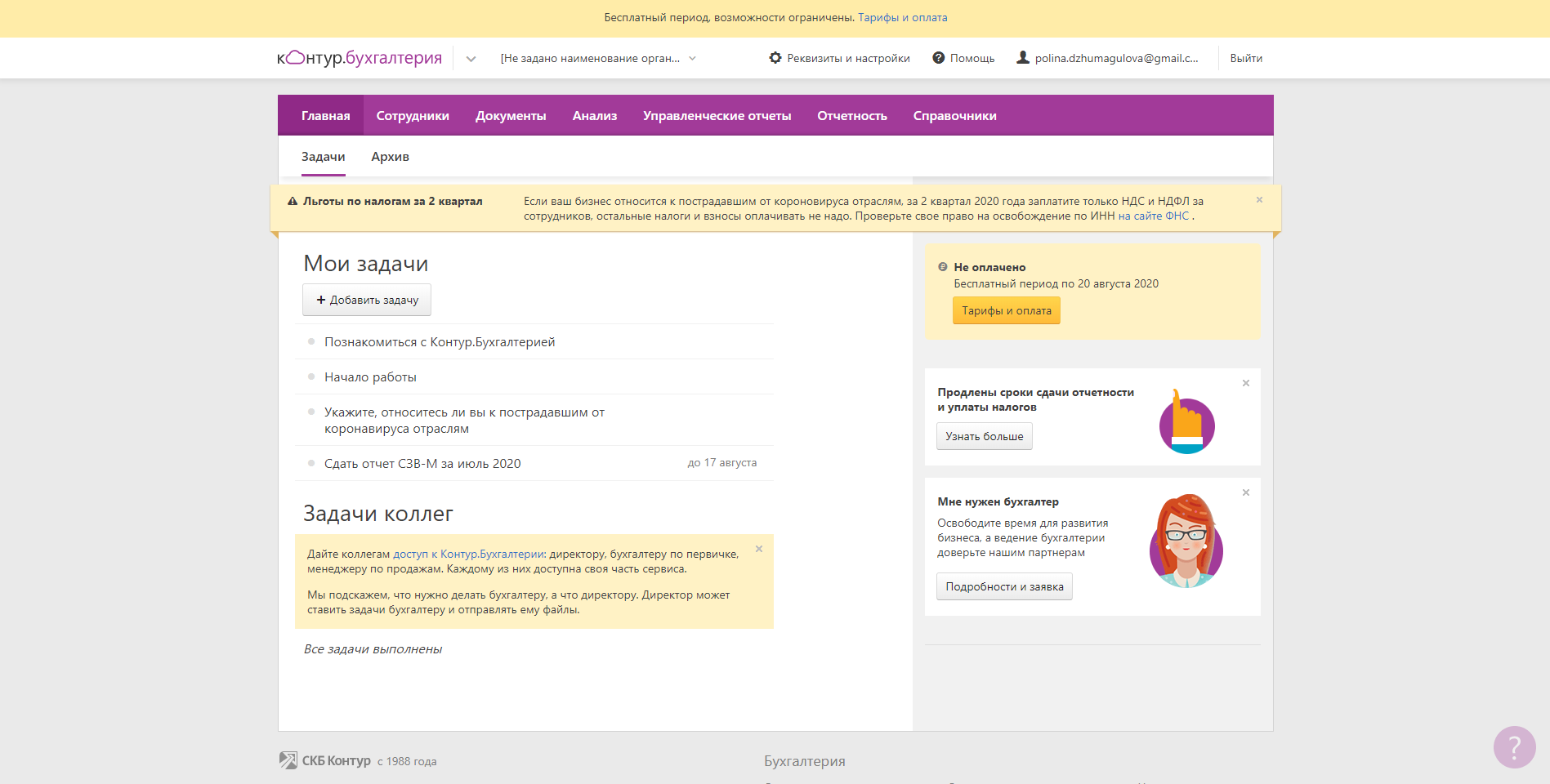Close the Льготы по налогам notification
Viewport: 1550px width, 784px height.
click(1259, 200)
